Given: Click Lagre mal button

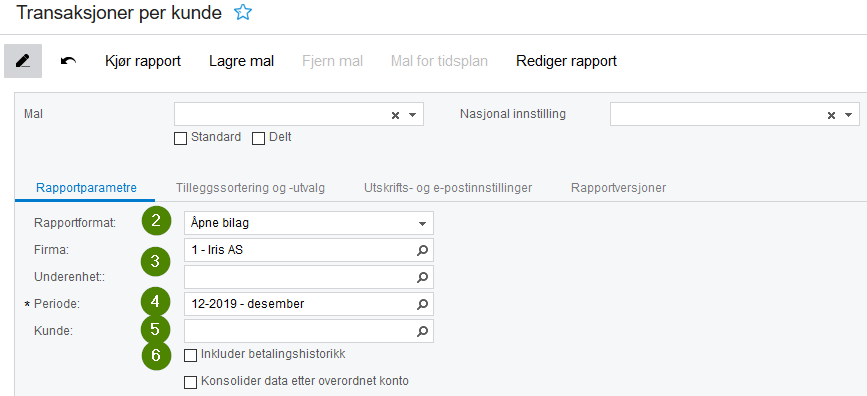Looking at the screenshot, I should tap(241, 61).
